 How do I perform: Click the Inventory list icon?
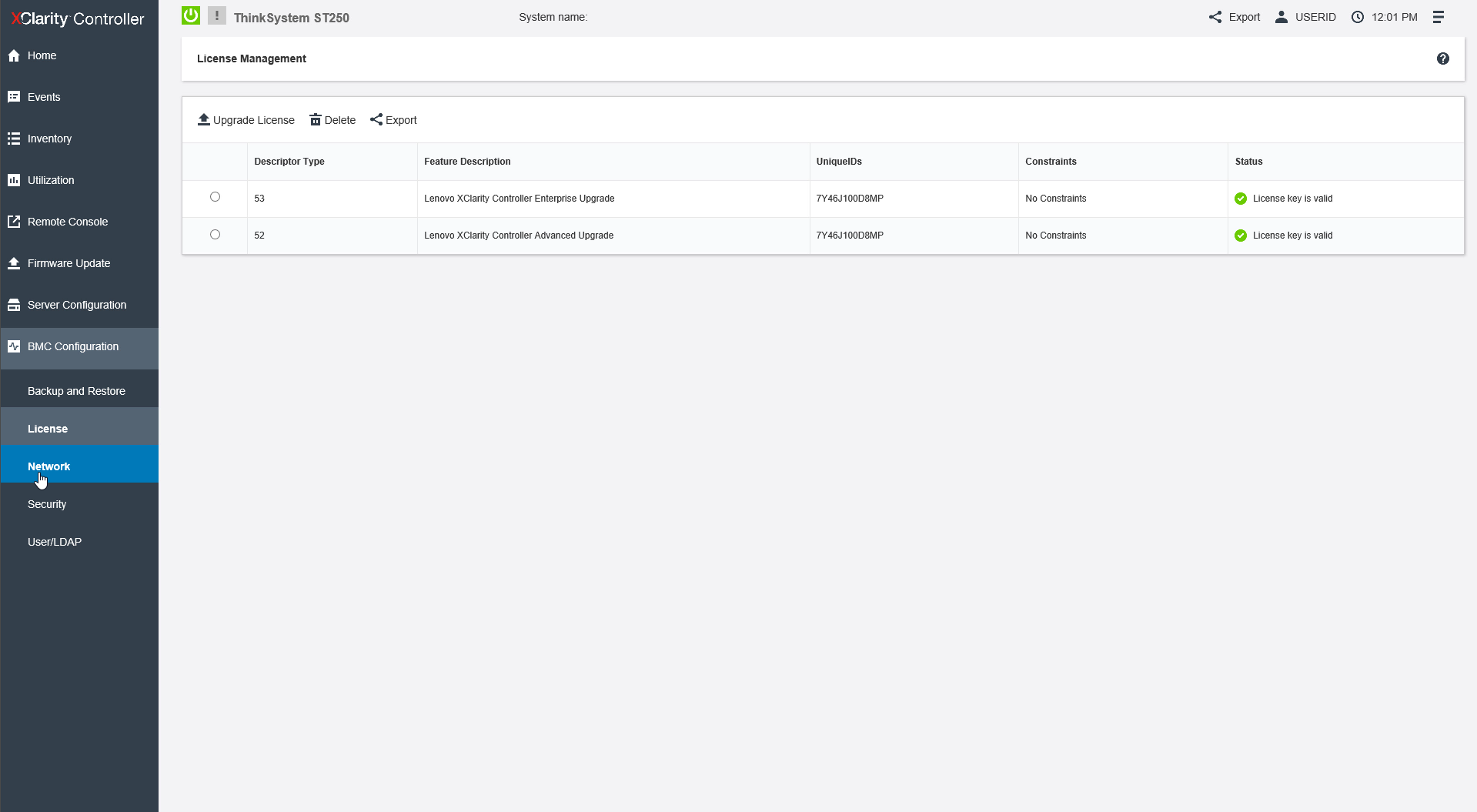14,139
